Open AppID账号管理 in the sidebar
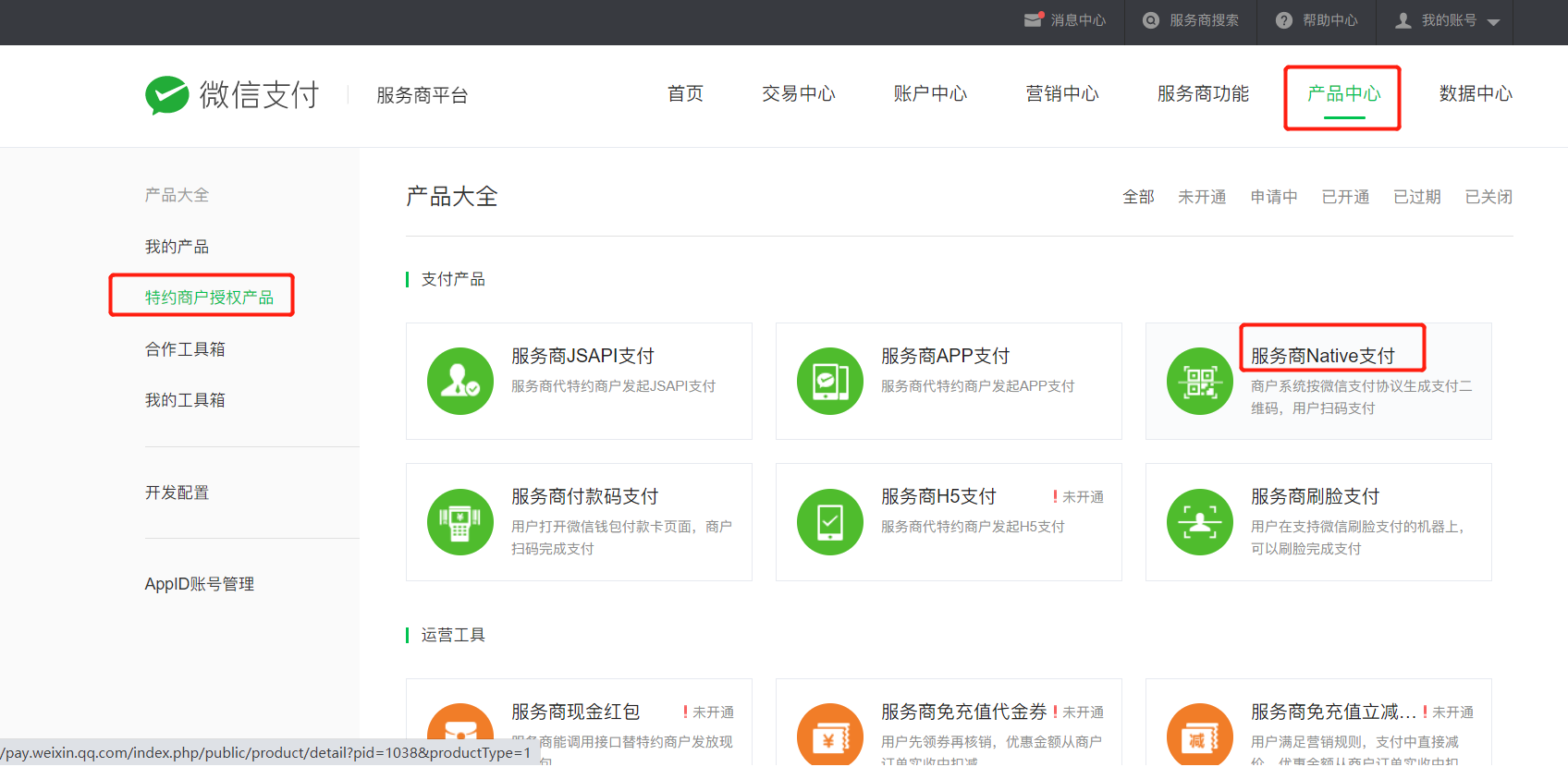Image resolution: width=1568 pixels, height=767 pixels. (x=200, y=584)
